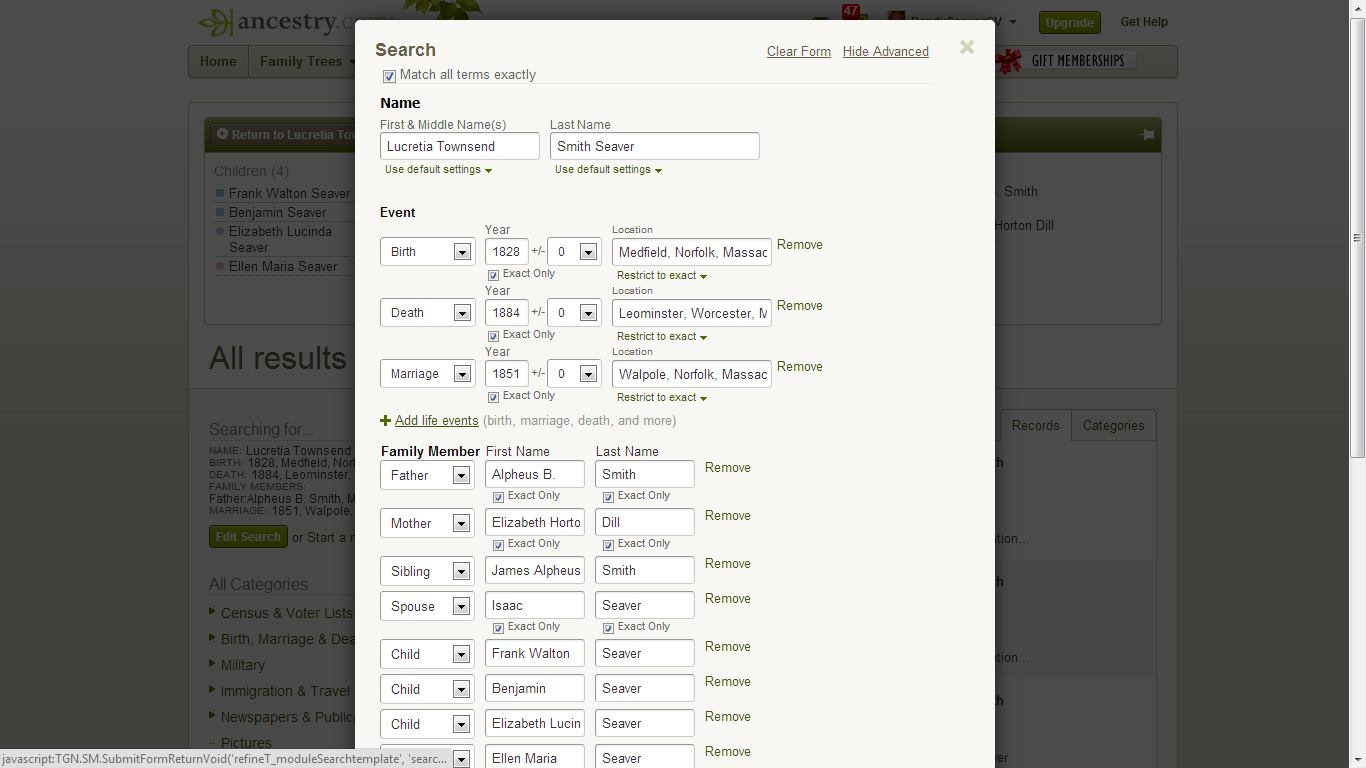Open the Home menu tab
This screenshot has width=1366, height=768.
[218, 61]
